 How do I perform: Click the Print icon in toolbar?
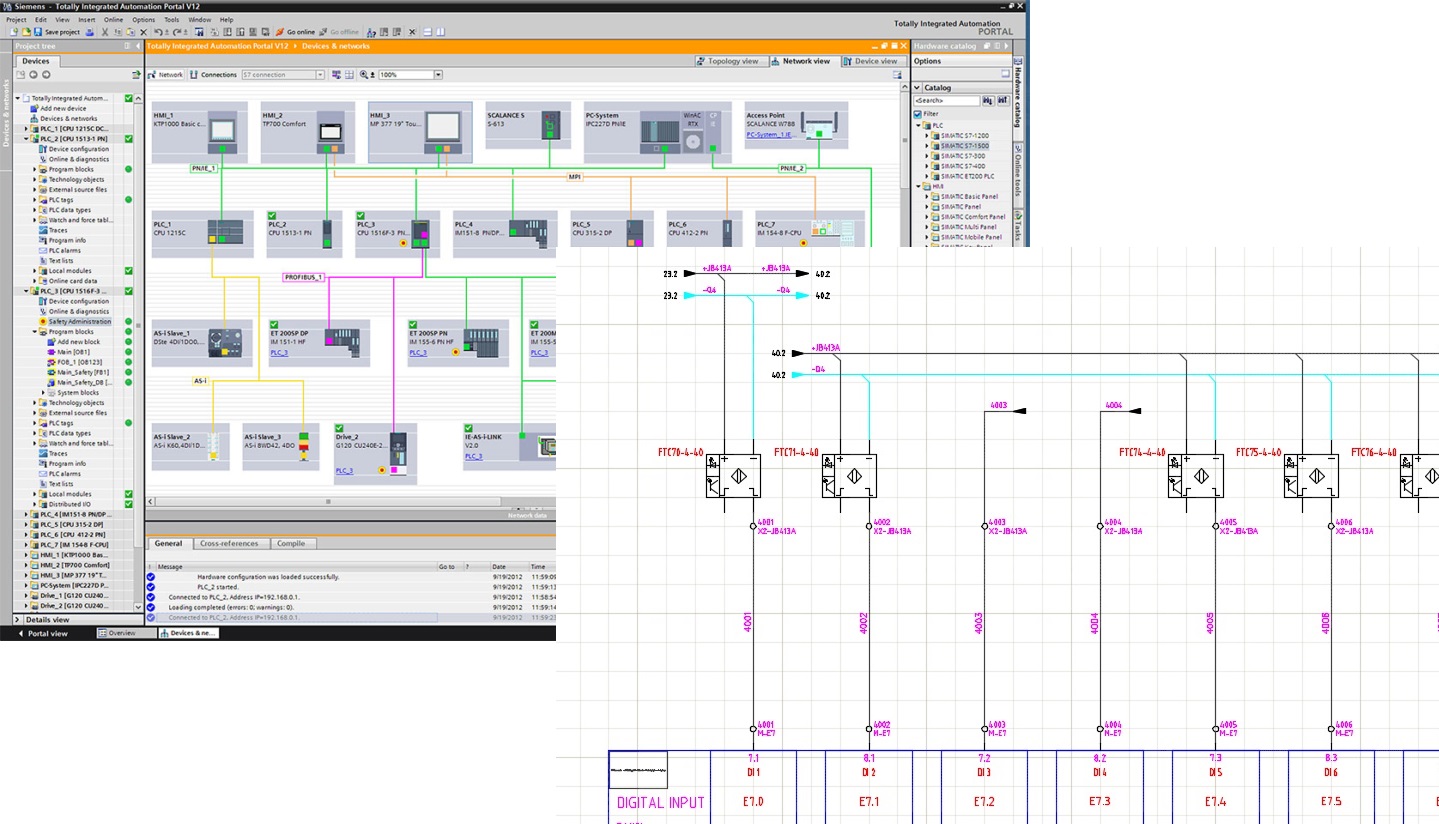(x=89, y=32)
